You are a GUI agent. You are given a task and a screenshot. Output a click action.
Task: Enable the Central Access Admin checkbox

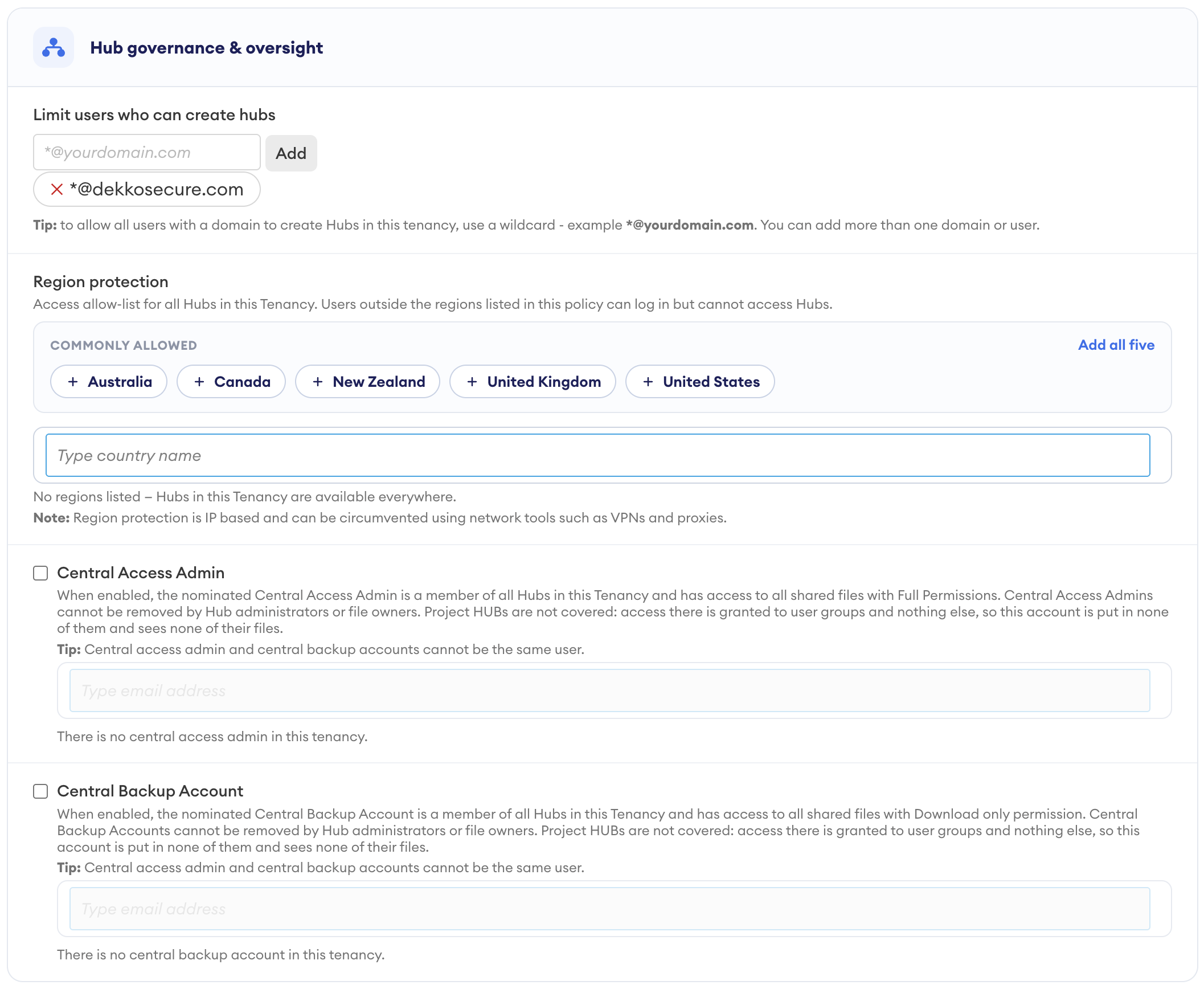point(40,573)
